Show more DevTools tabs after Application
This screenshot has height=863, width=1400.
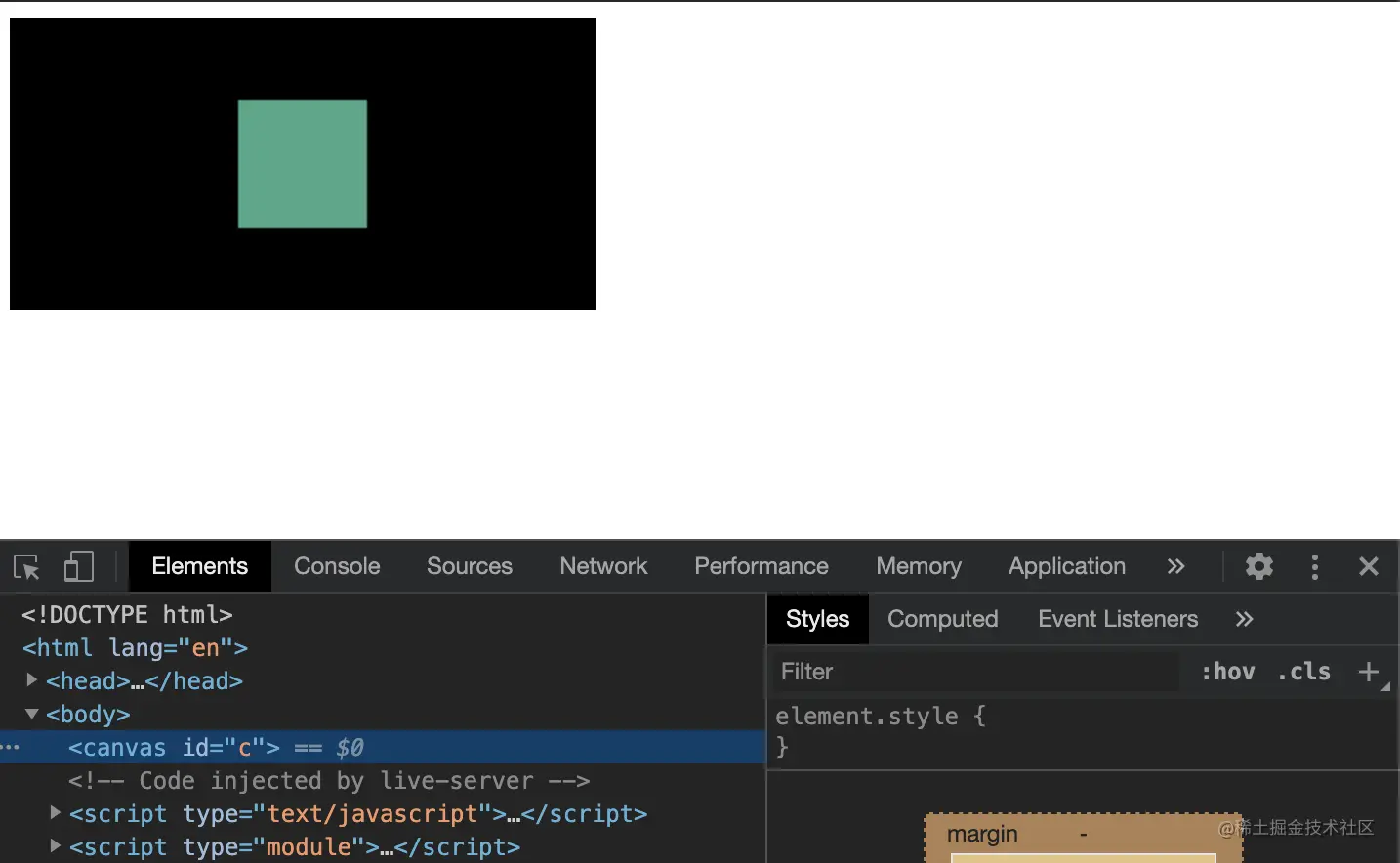click(1175, 566)
